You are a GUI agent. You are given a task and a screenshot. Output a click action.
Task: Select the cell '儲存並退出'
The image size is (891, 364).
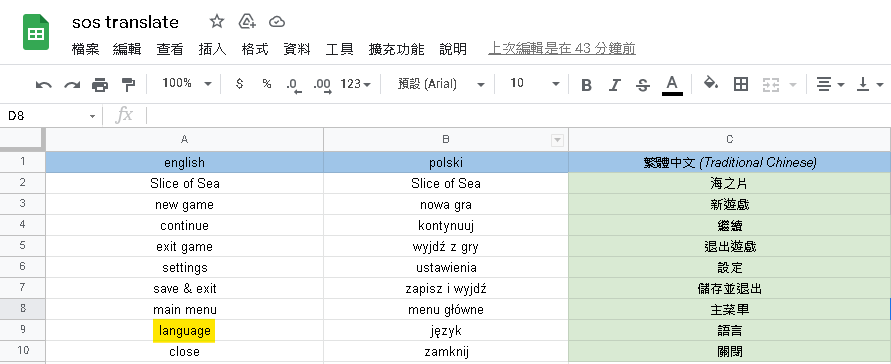(x=730, y=288)
